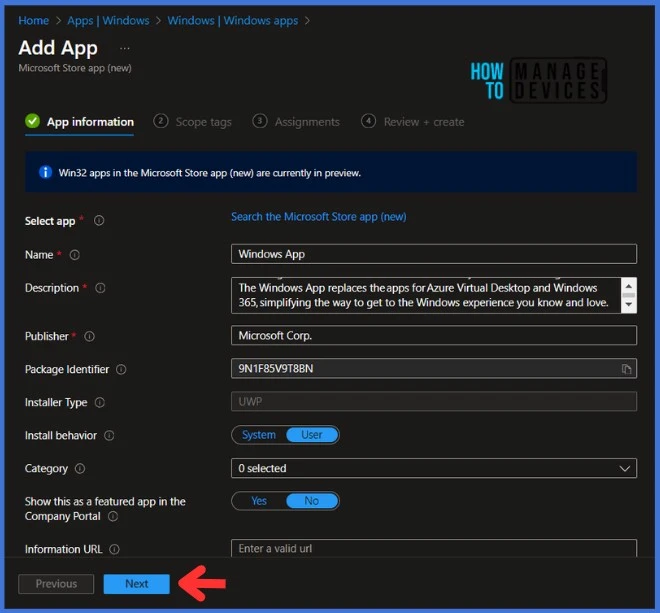Screen dimensions: 660x613
Task: Click the disabled Installer Type UWP field
Action: 434,402
